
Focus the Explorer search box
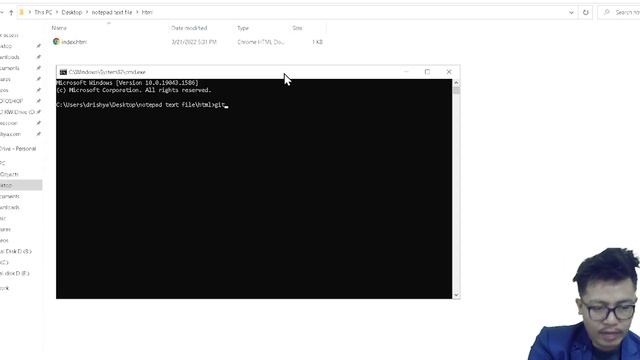[x=621, y=12]
